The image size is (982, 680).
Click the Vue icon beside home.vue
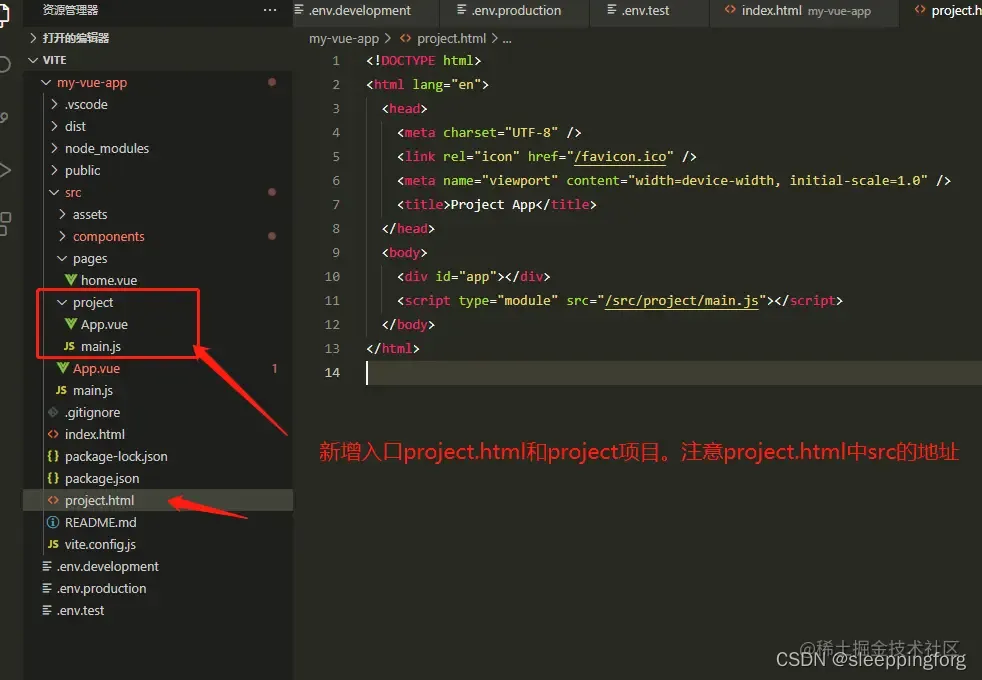(x=71, y=280)
